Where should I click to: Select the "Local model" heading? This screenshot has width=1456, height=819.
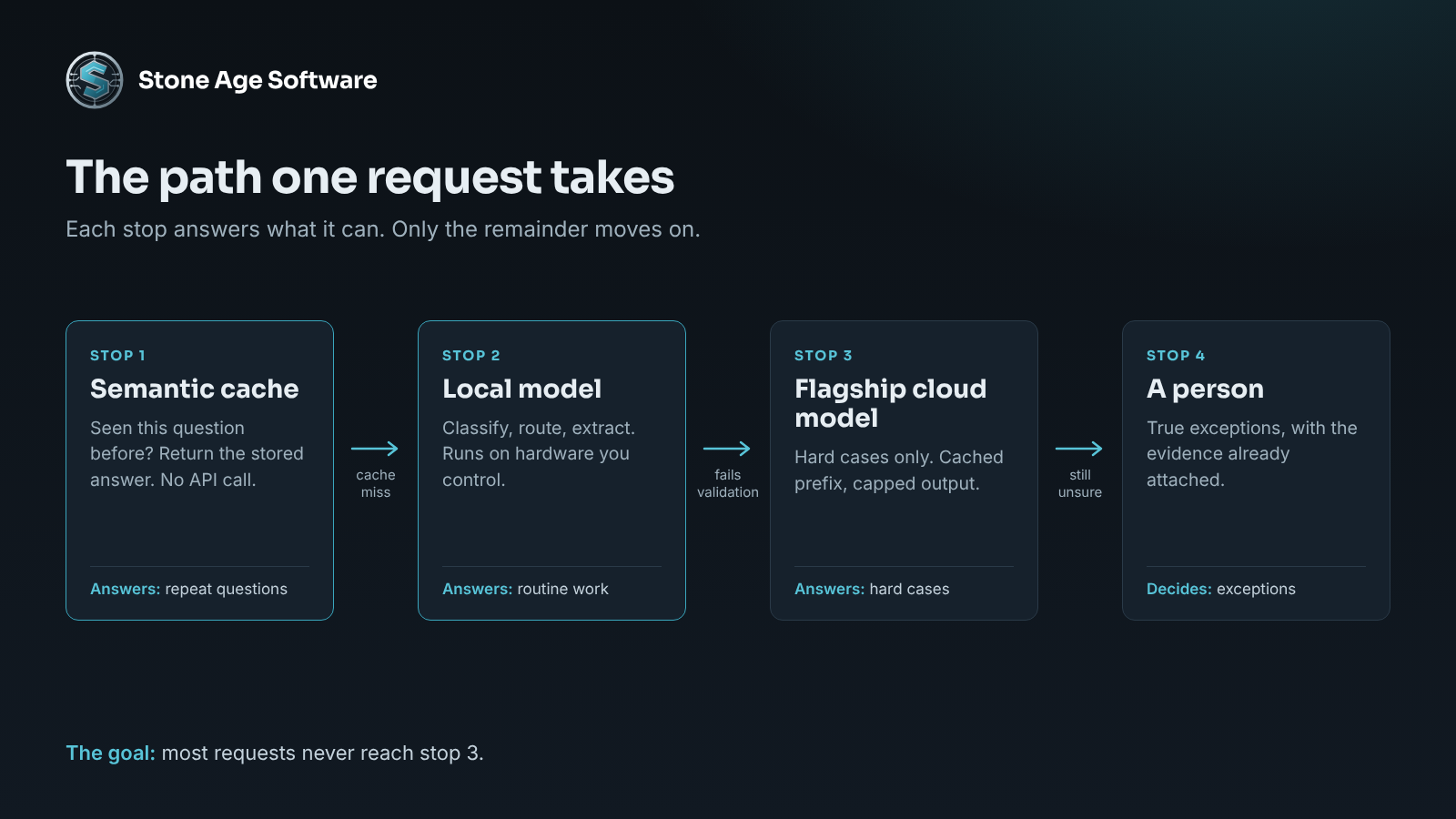[x=522, y=389]
